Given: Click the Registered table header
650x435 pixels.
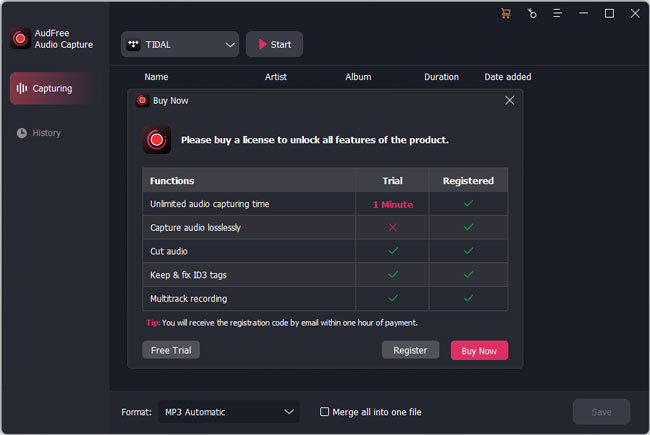Looking at the screenshot, I should [468, 180].
